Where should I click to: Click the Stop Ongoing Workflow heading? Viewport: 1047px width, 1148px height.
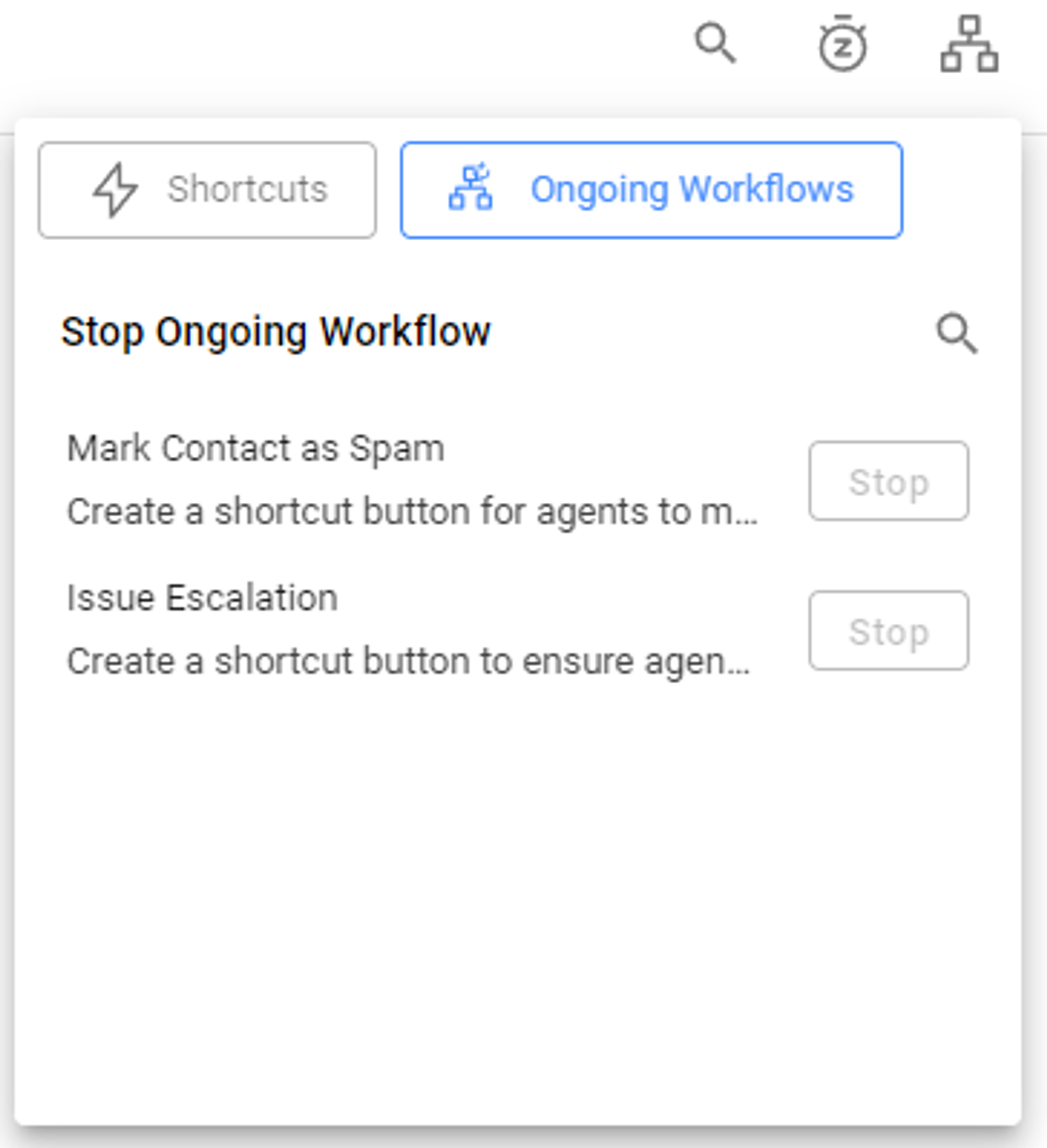coord(275,332)
